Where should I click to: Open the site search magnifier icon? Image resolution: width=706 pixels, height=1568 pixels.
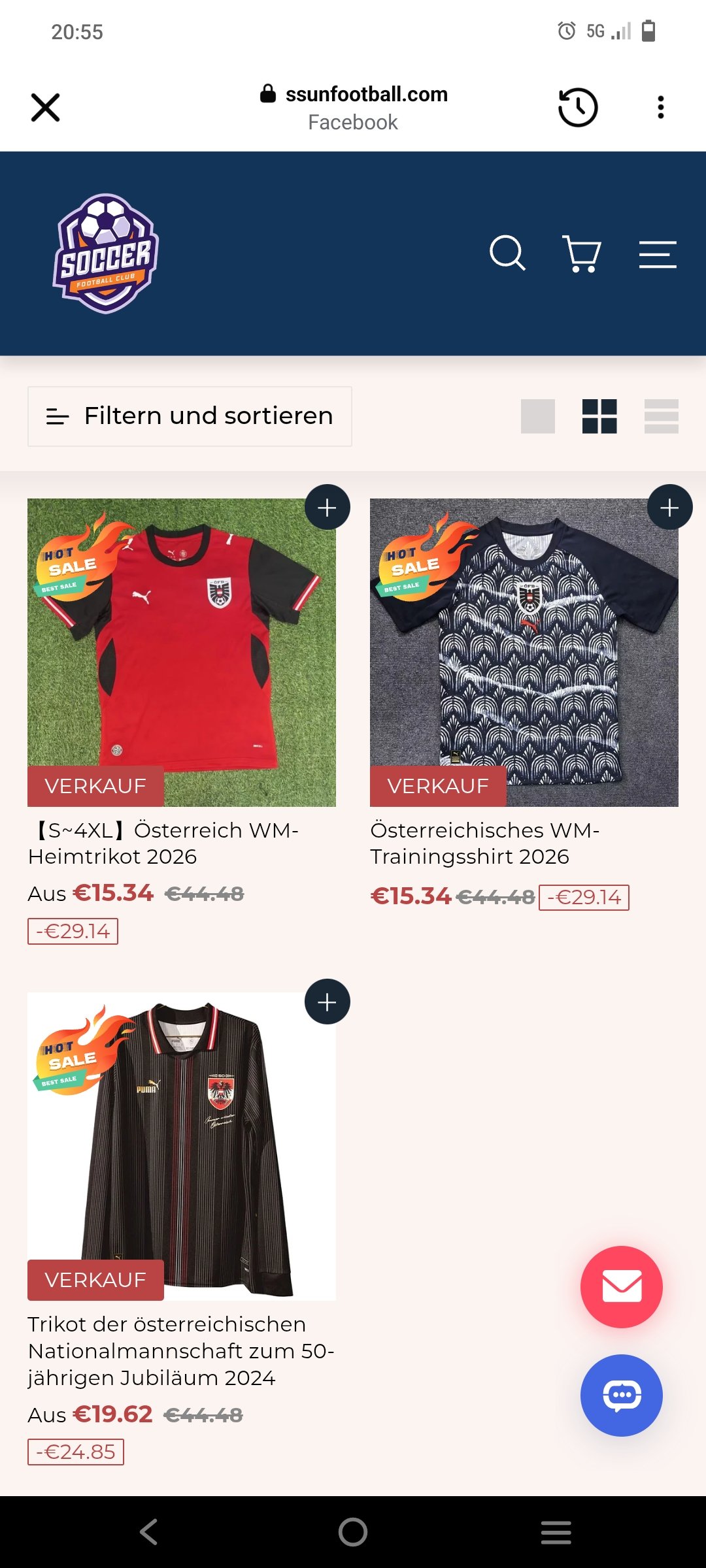[507, 253]
